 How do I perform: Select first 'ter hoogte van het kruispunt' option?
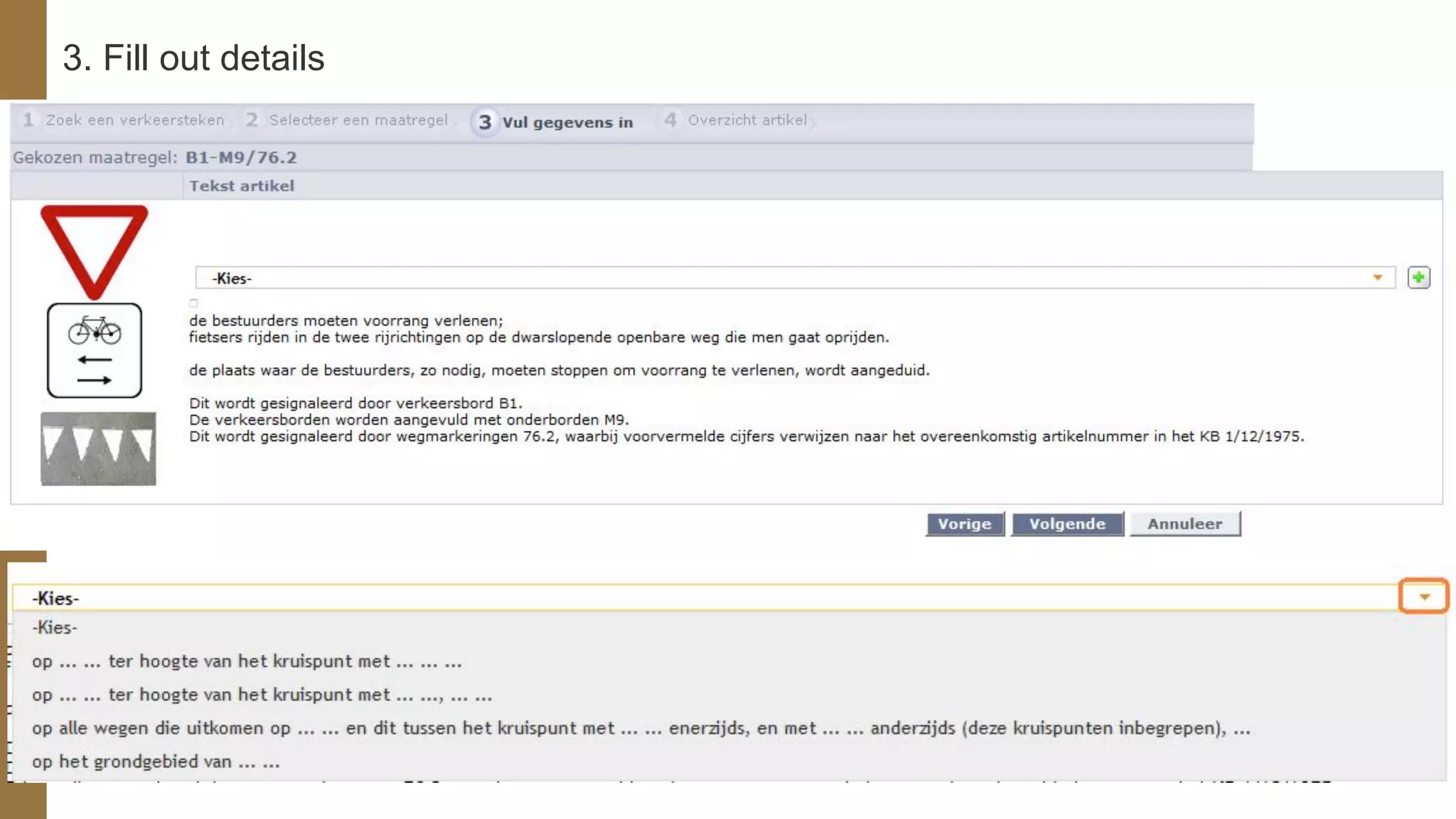coord(247,661)
